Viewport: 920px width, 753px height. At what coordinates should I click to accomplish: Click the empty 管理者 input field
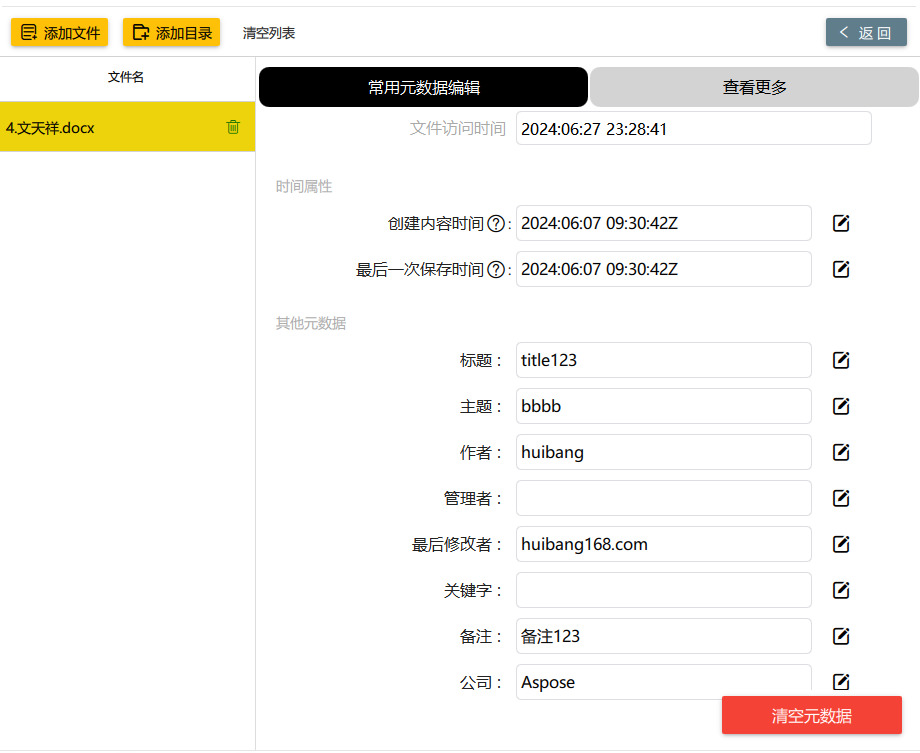(x=664, y=498)
